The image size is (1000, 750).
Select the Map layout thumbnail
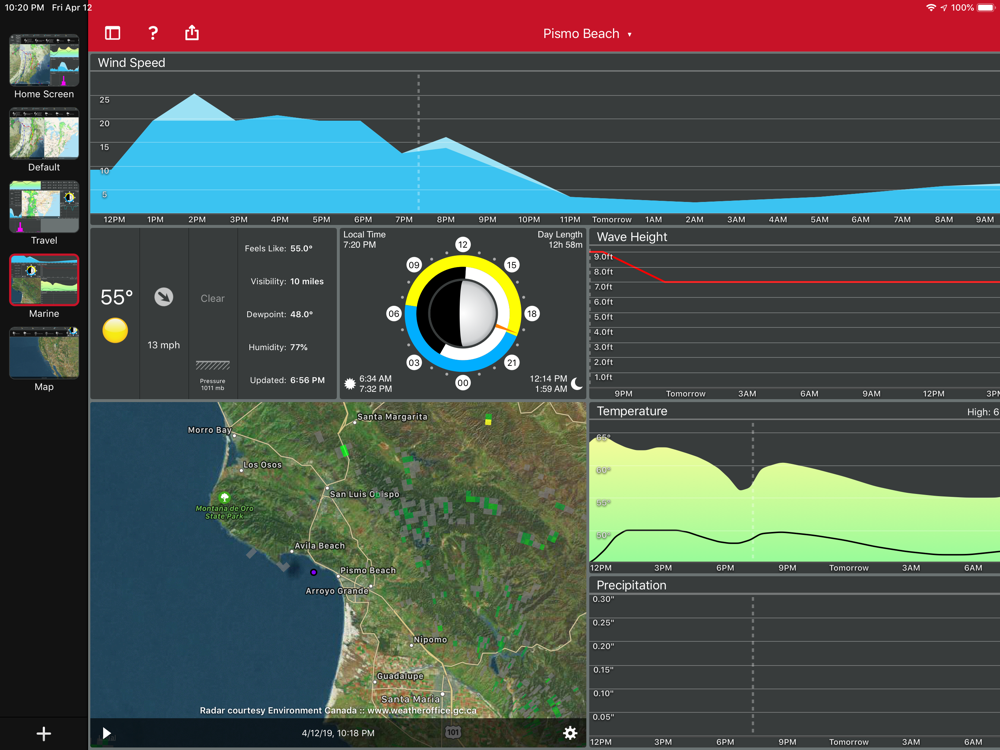pyautogui.click(x=44, y=353)
